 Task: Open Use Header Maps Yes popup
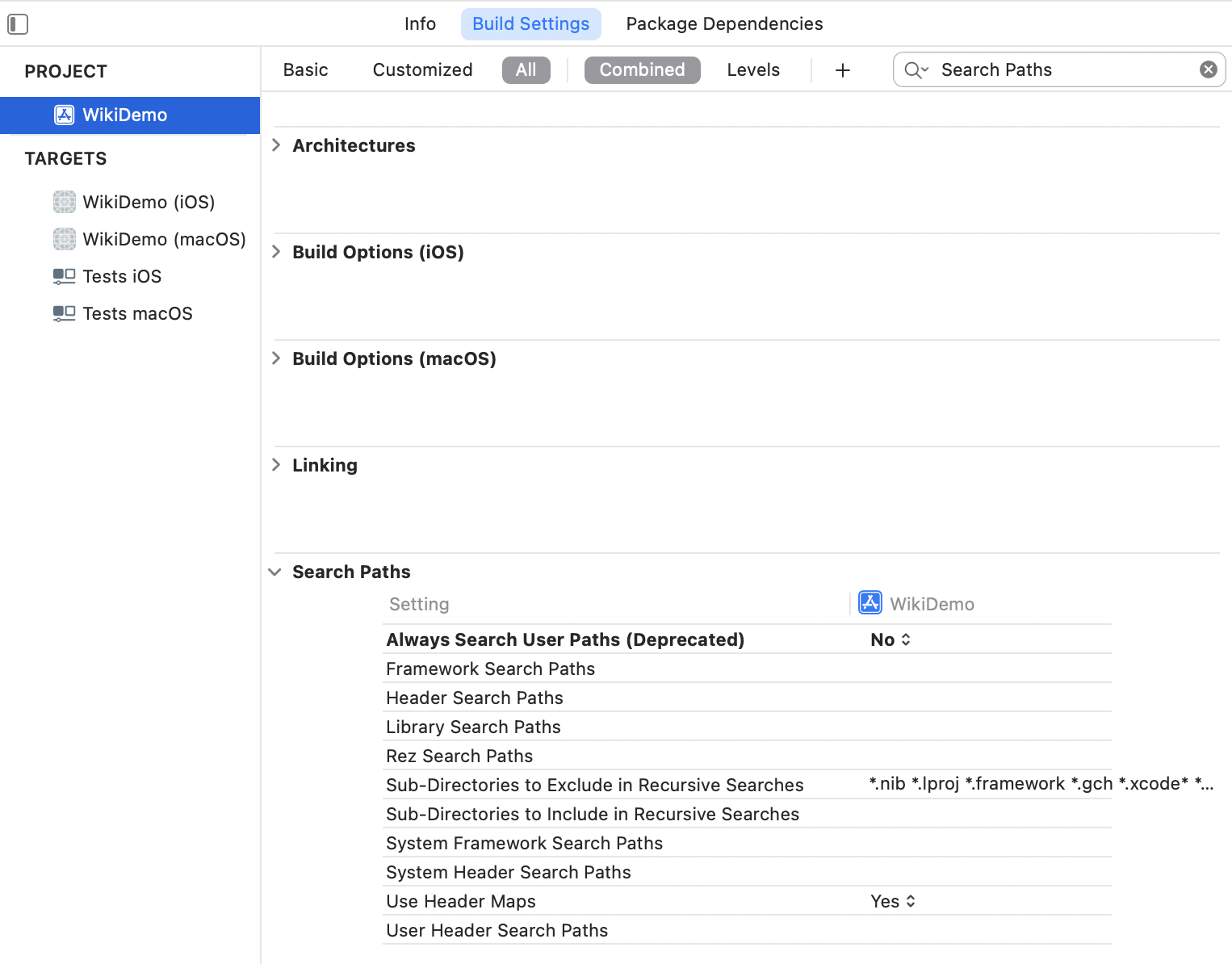coord(894,901)
